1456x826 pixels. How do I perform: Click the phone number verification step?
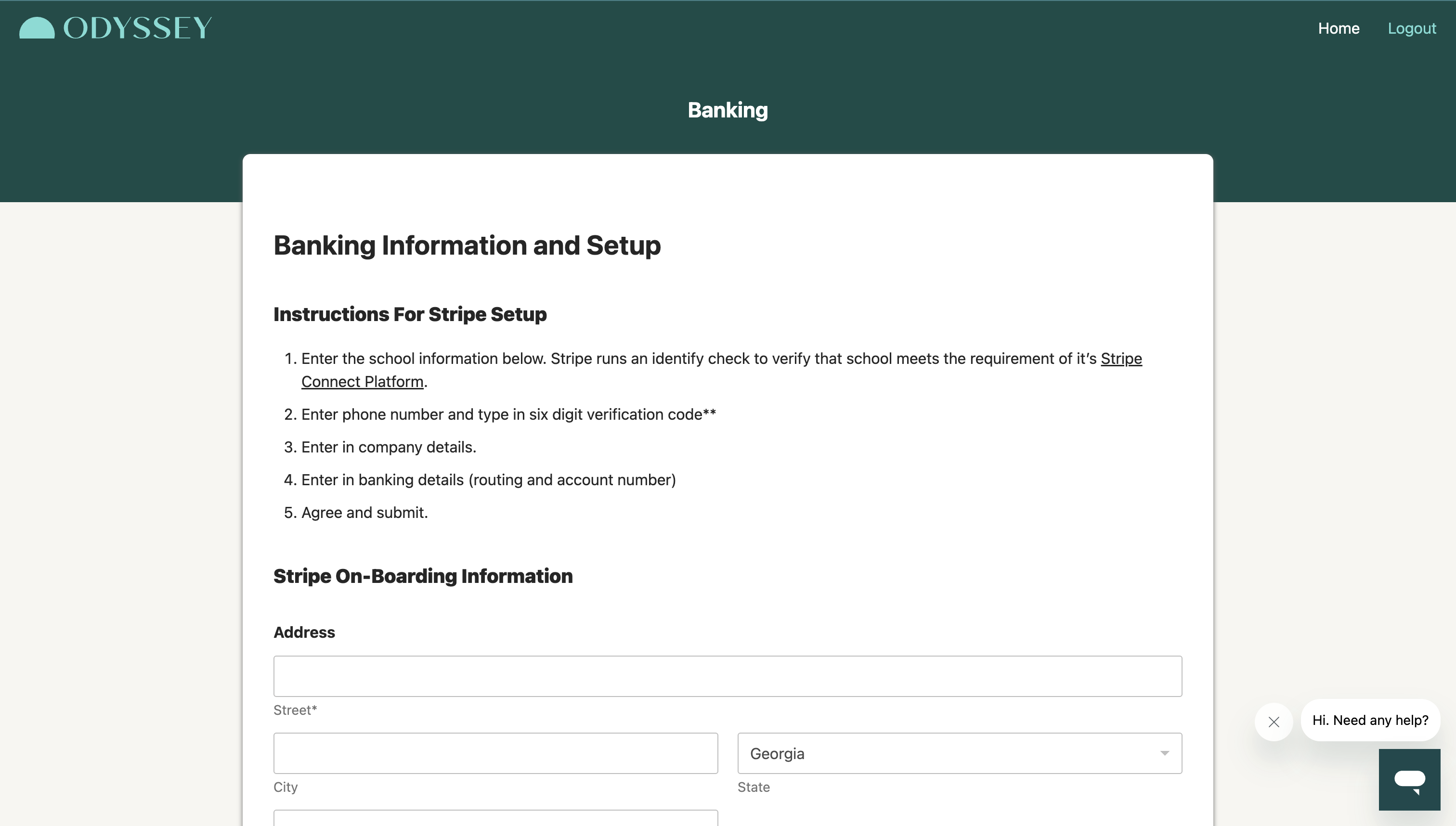coord(508,415)
